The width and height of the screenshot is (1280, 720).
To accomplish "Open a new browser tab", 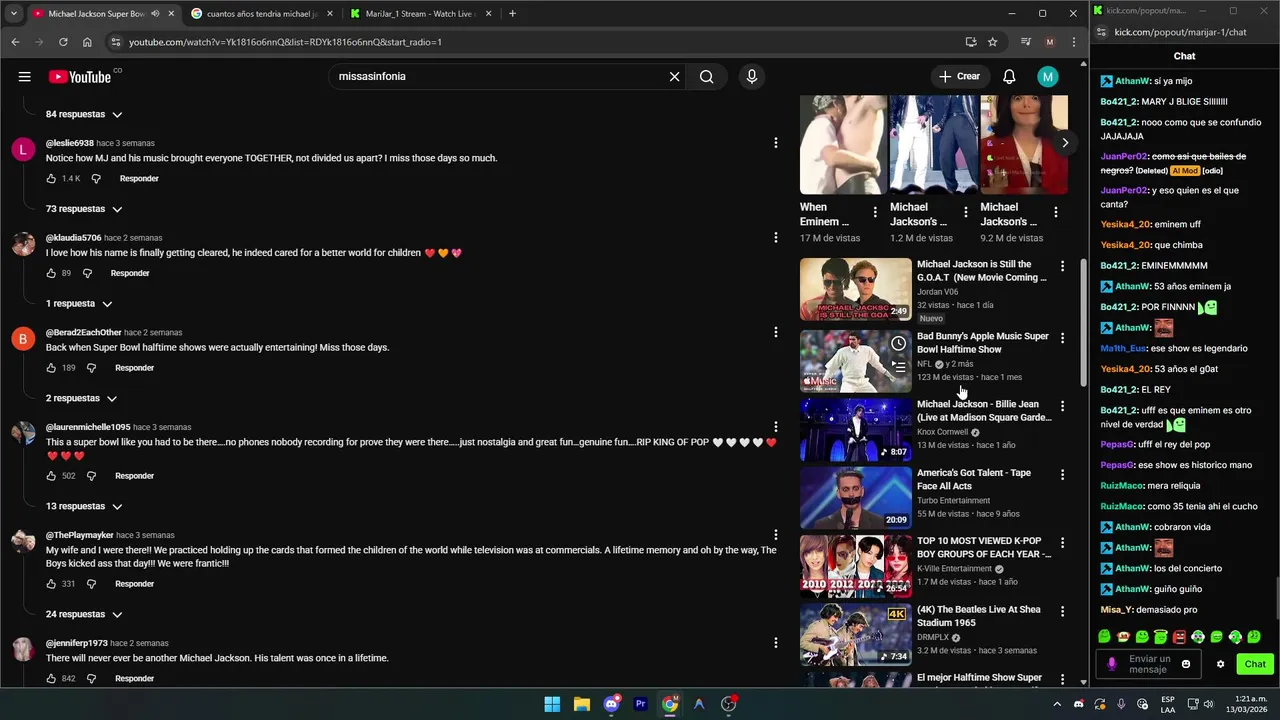I will pos(512,14).
